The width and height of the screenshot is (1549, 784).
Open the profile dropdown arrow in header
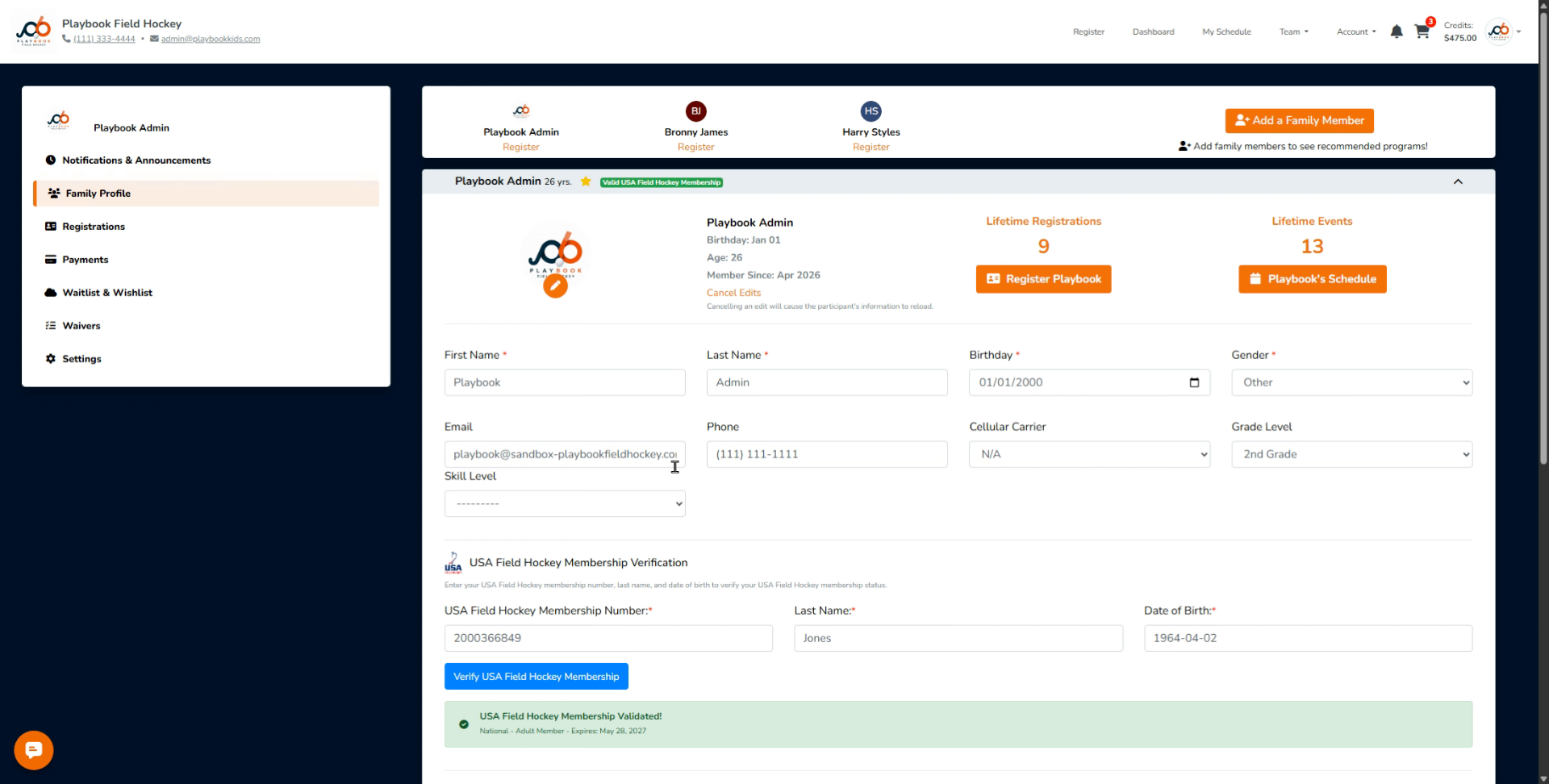pyautogui.click(x=1519, y=32)
